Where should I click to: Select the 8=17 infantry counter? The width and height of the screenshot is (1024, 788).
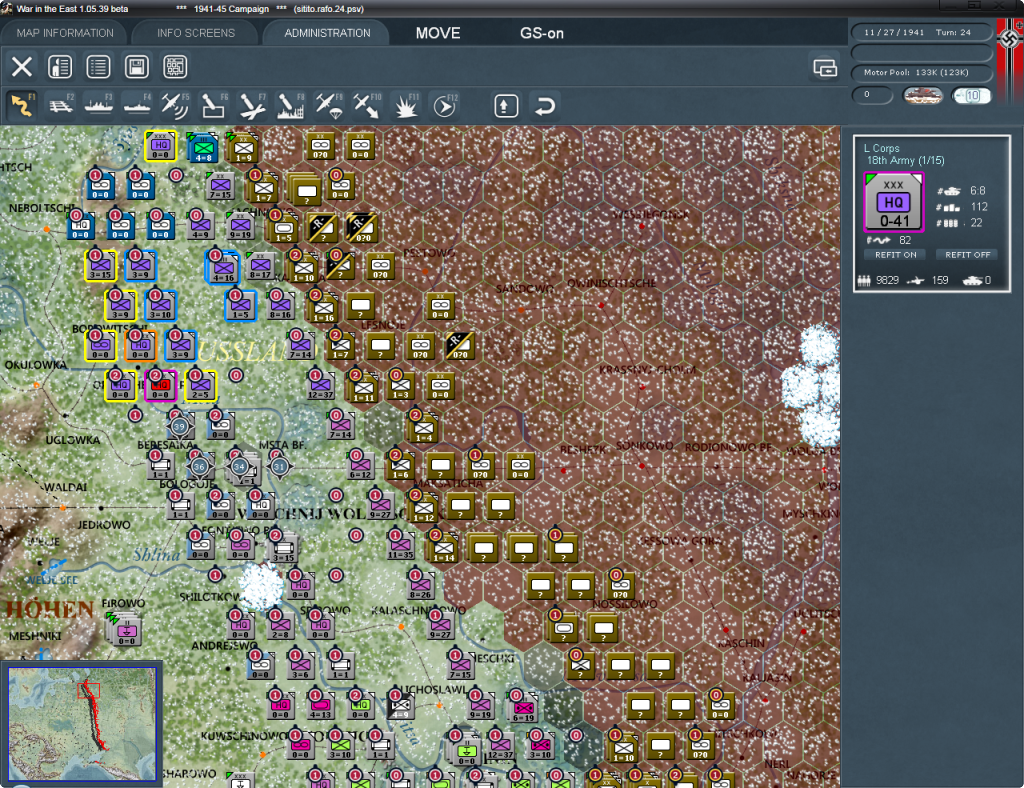[261, 268]
